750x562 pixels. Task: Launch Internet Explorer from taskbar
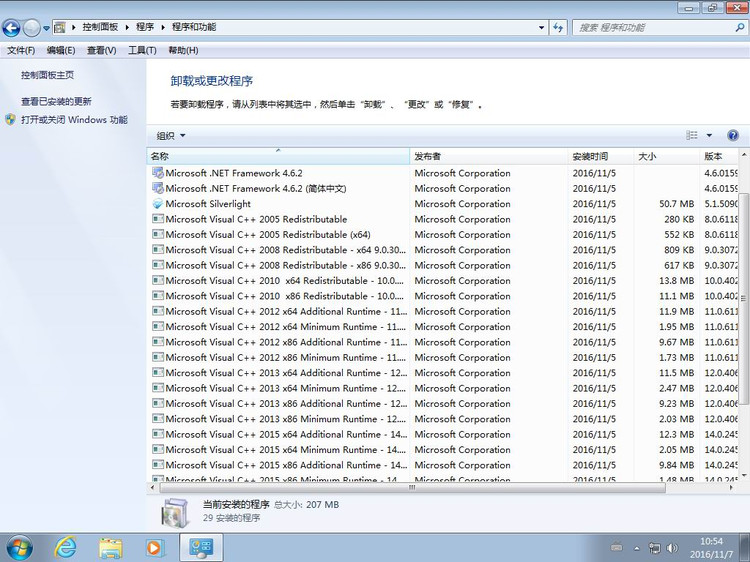click(66, 547)
